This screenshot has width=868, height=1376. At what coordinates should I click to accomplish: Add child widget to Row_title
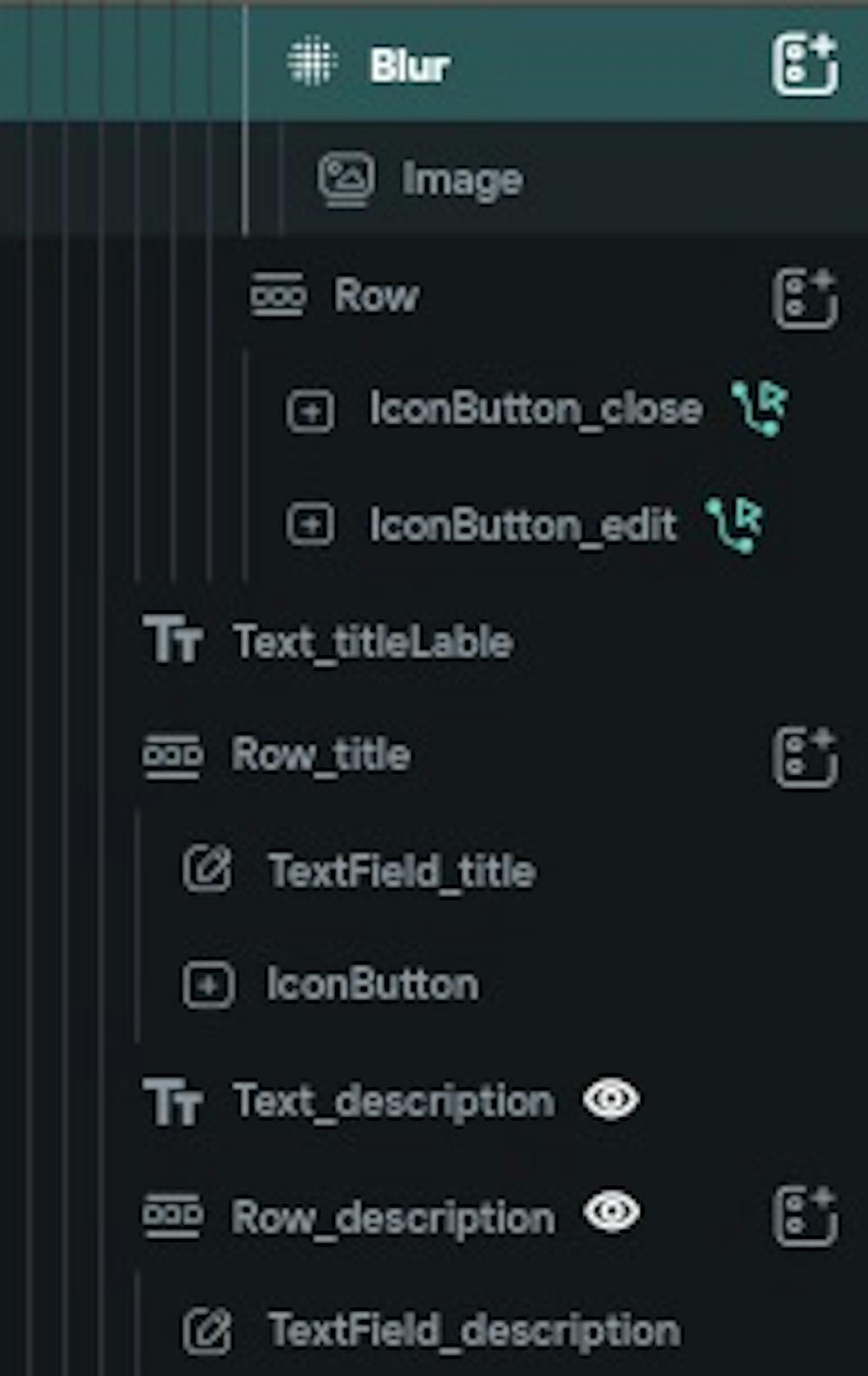coord(805,758)
